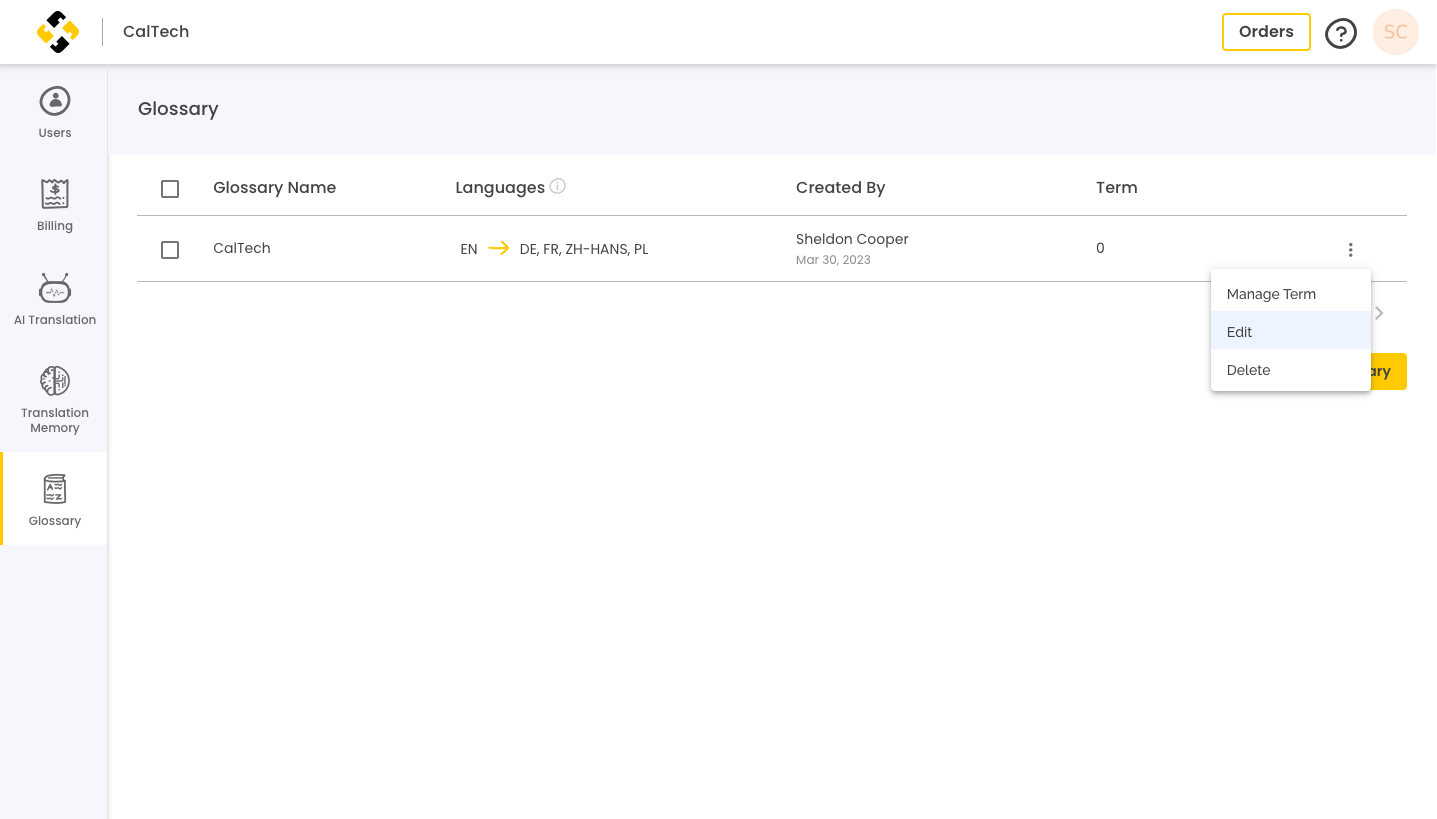Open the Users sidebar section
Viewport: 1437px width, 819px height.
[55, 112]
